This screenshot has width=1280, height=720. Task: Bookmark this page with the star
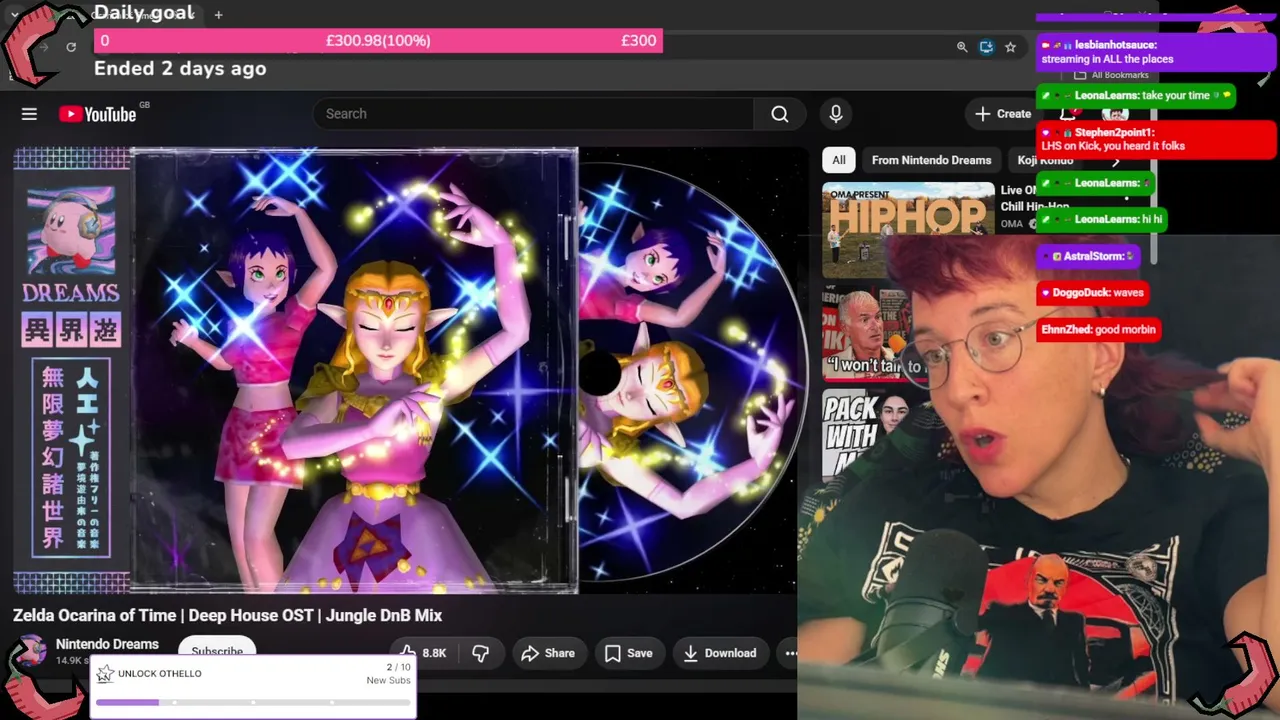tap(1010, 47)
